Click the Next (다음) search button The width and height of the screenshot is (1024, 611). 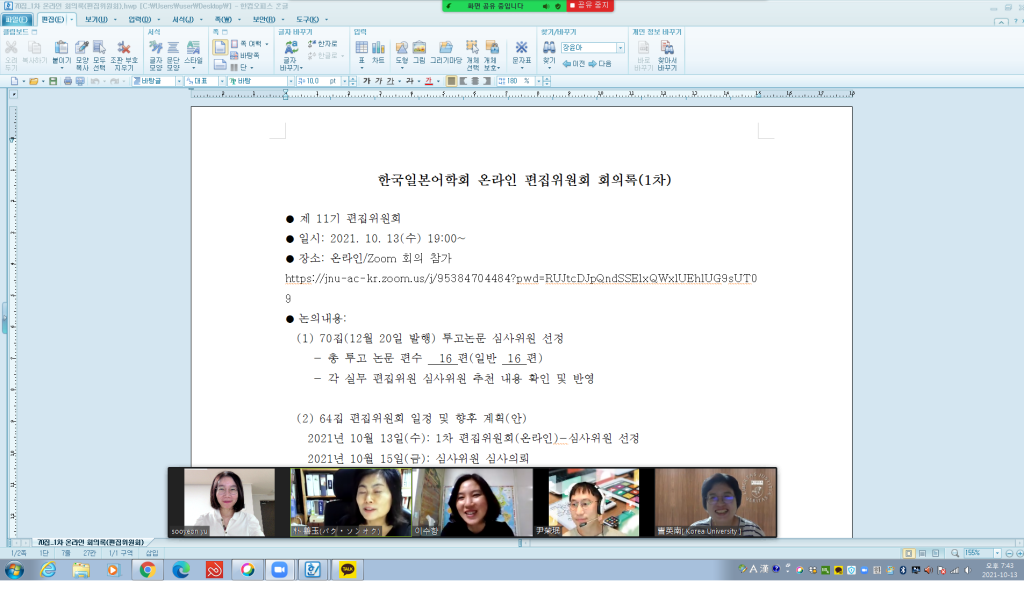600,64
